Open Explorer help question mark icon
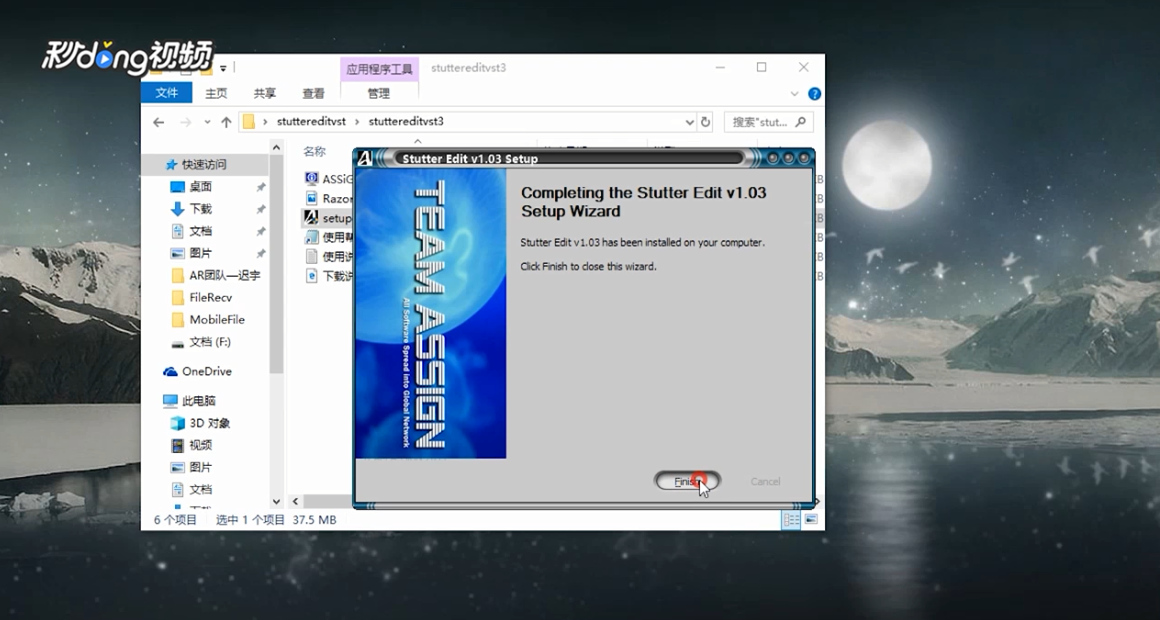Screen dimensions: 1160x620 pyautogui.click(x=815, y=94)
